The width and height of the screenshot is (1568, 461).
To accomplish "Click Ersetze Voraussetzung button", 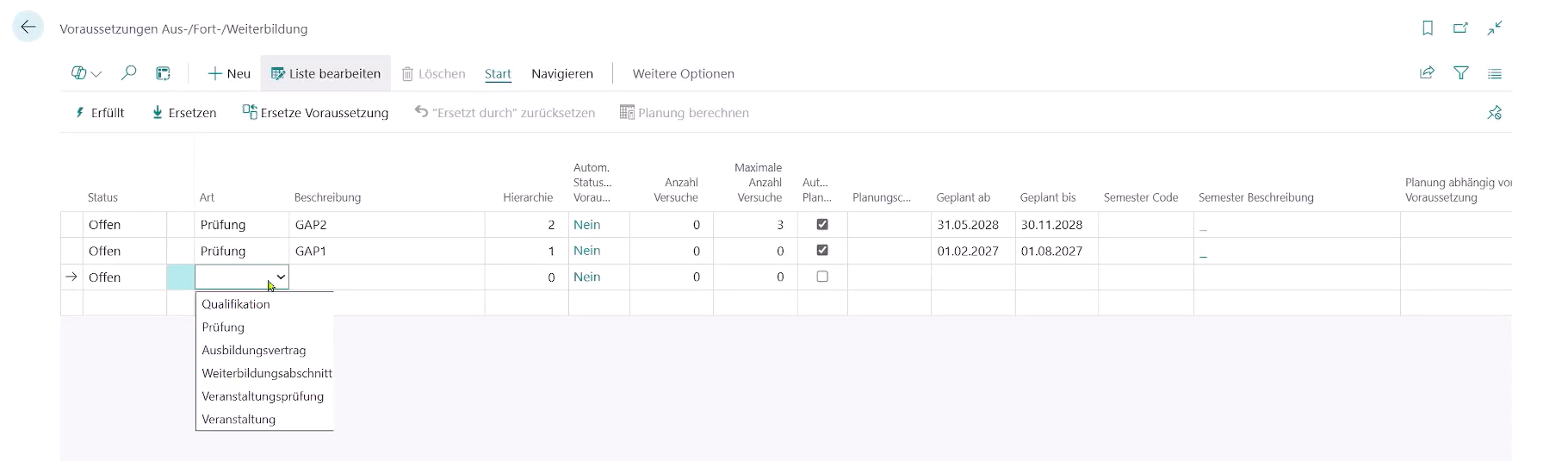I will click(316, 113).
